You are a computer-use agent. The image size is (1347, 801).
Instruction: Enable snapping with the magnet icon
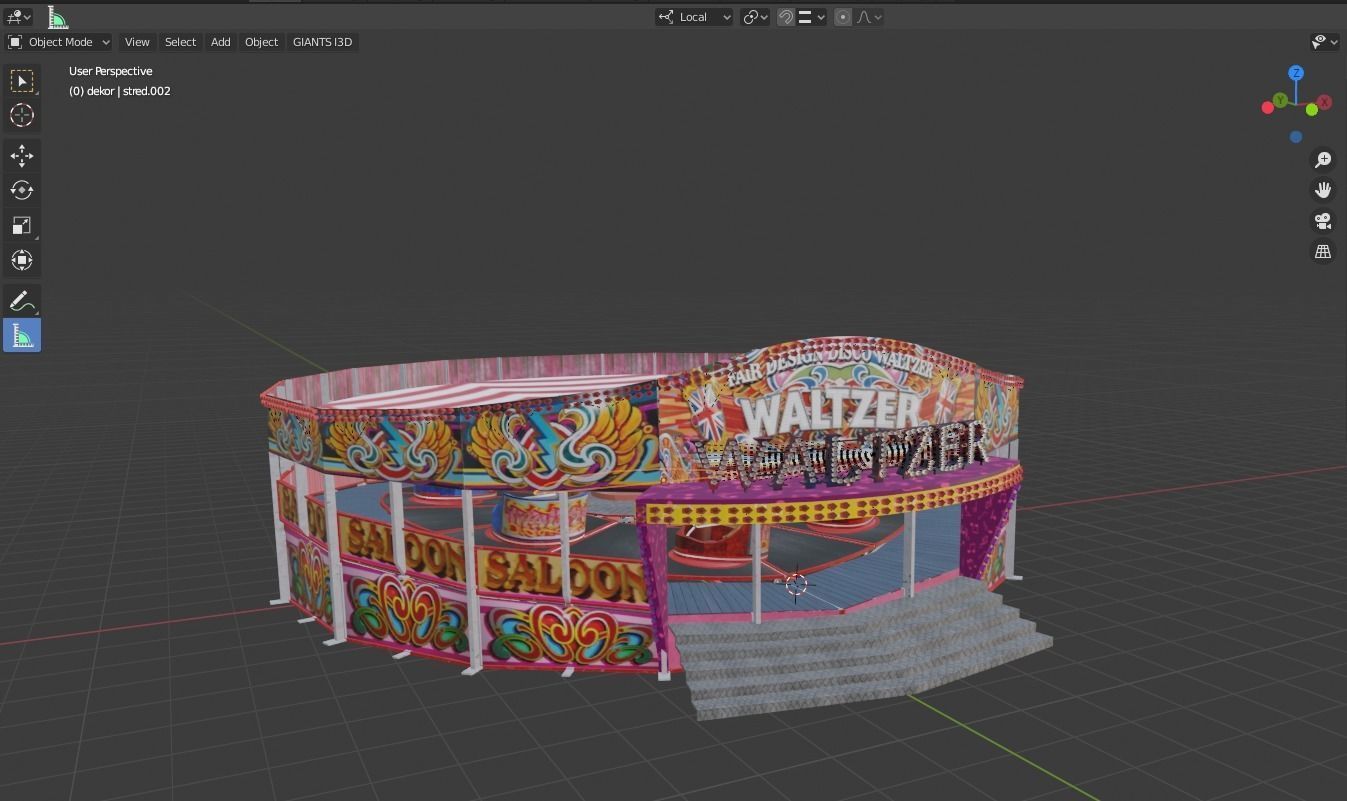786,16
